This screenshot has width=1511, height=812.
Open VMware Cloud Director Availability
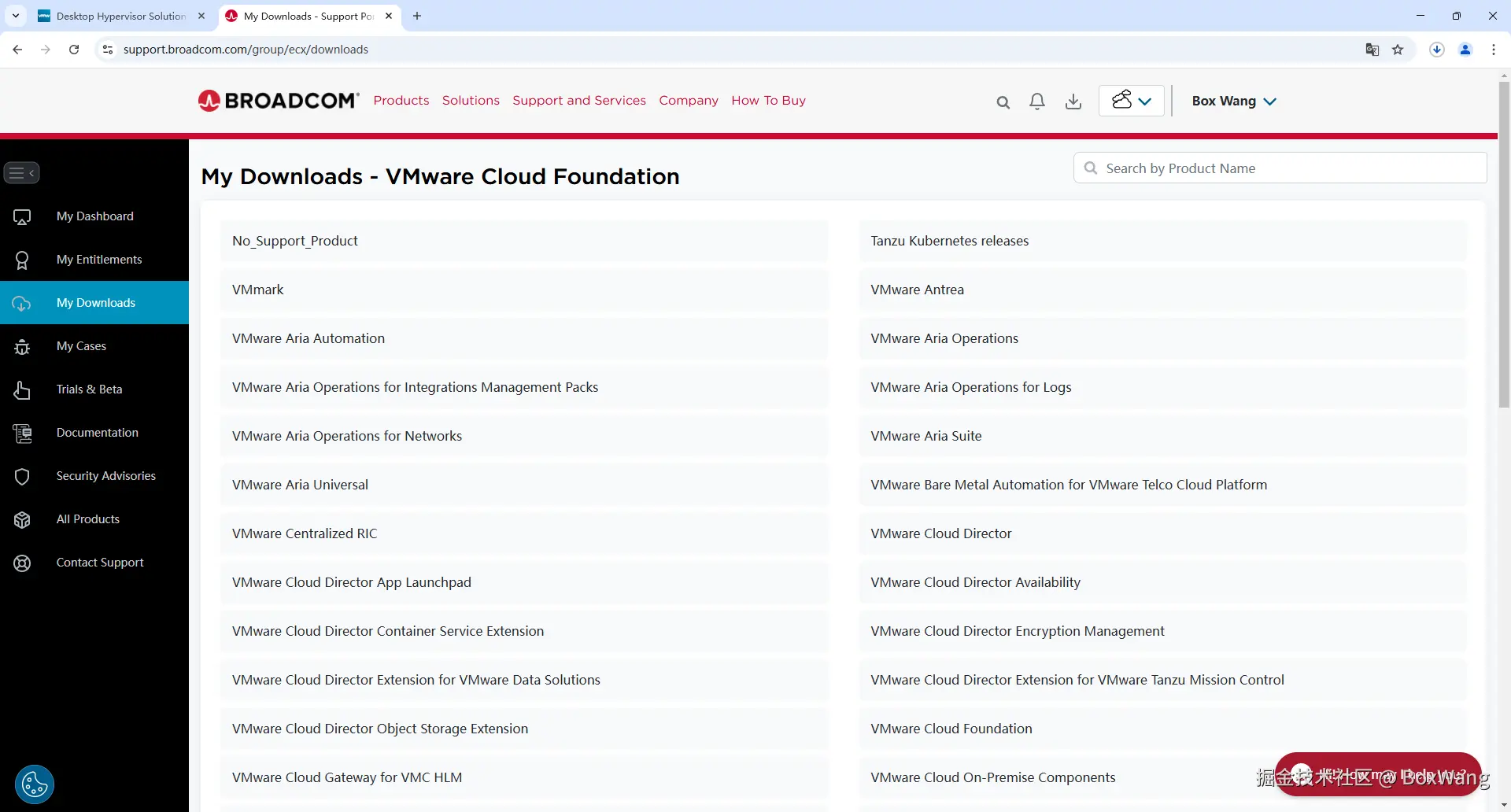[x=1163, y=582]
